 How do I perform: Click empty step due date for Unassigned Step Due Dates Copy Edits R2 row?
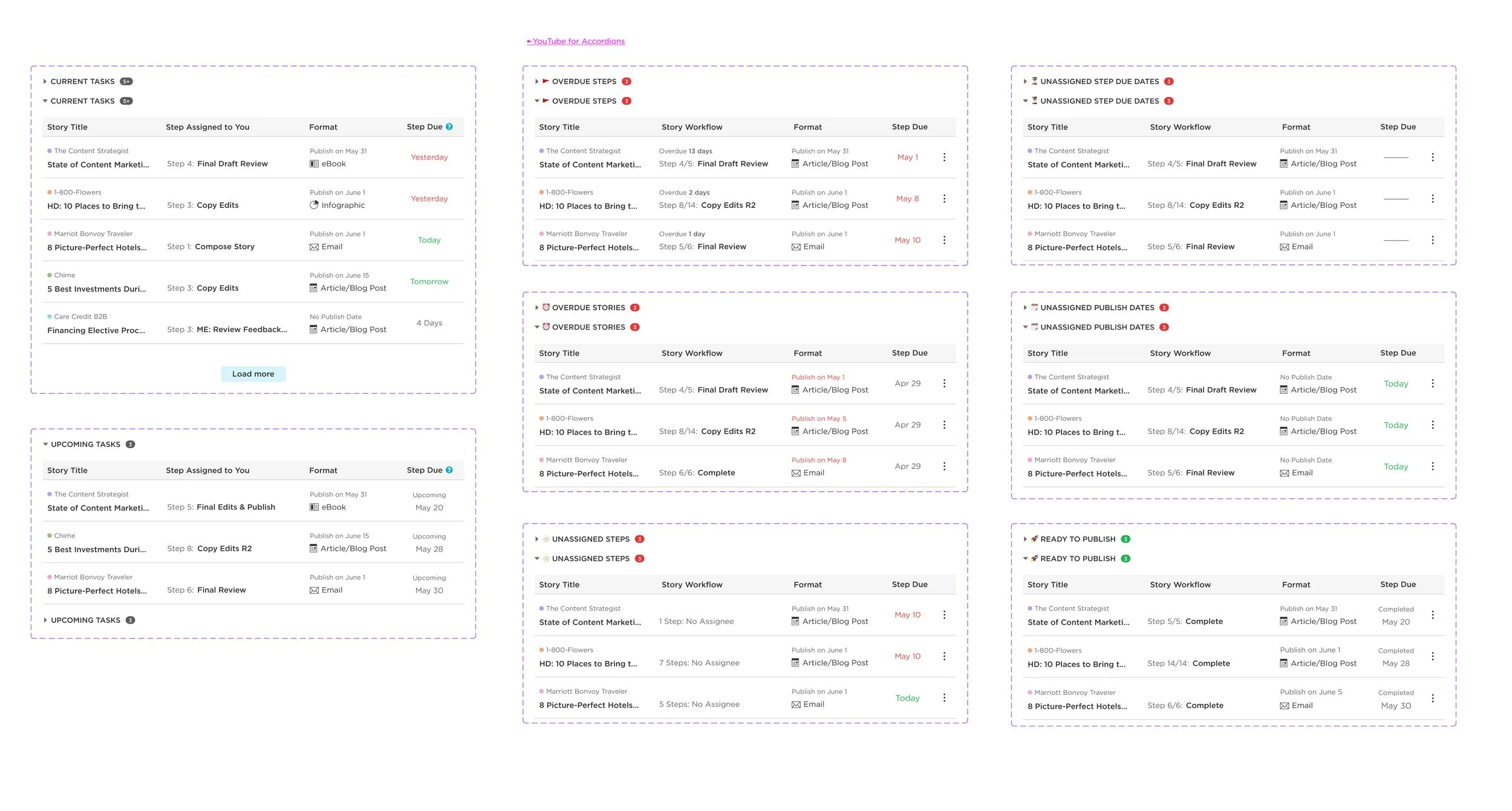coord(1396,199)
